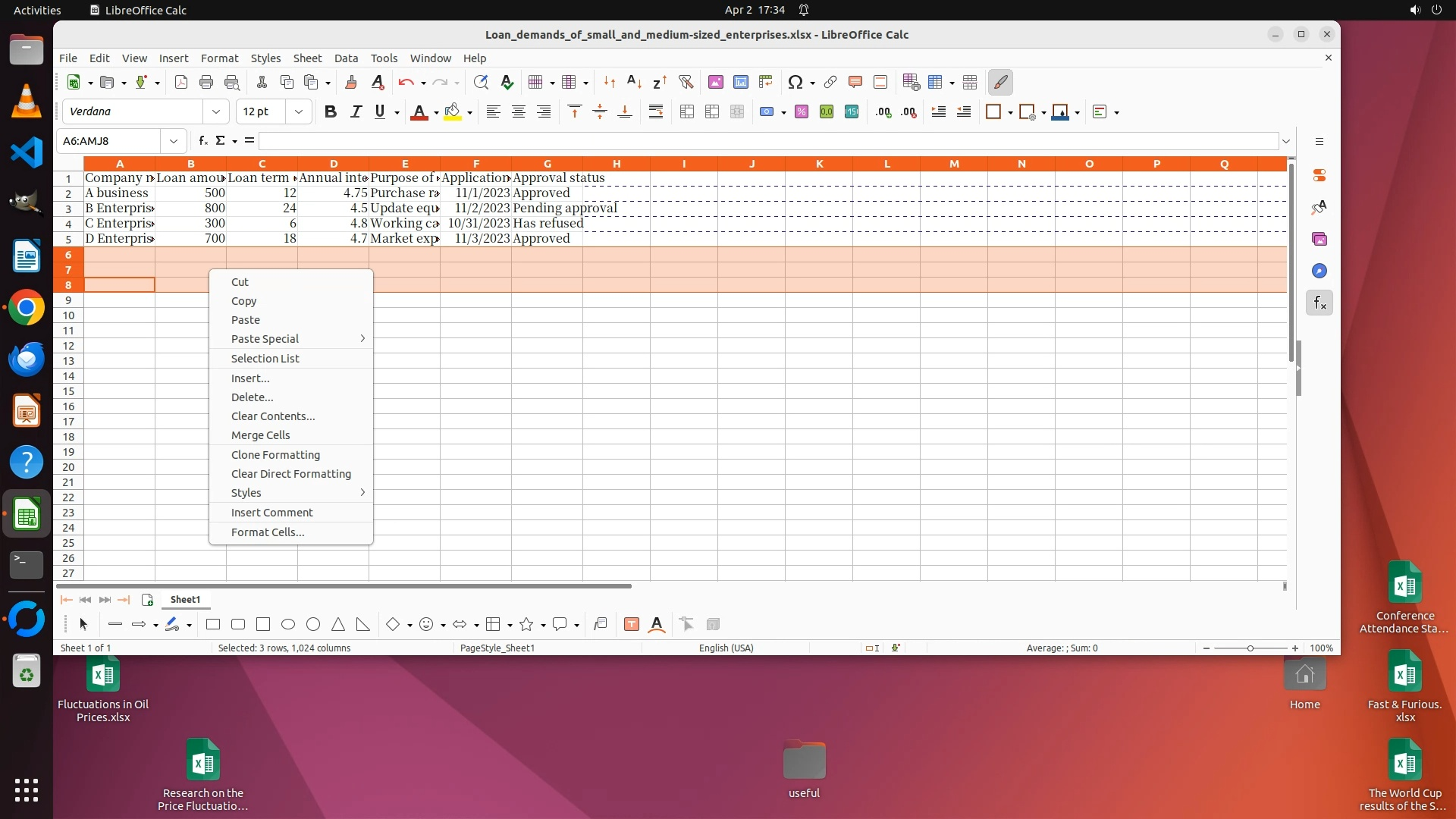Image resolution: width=1456 pixels, height=819 pixels.
Task: Choose Delete... from the context menu
Action: coord(252,397)
